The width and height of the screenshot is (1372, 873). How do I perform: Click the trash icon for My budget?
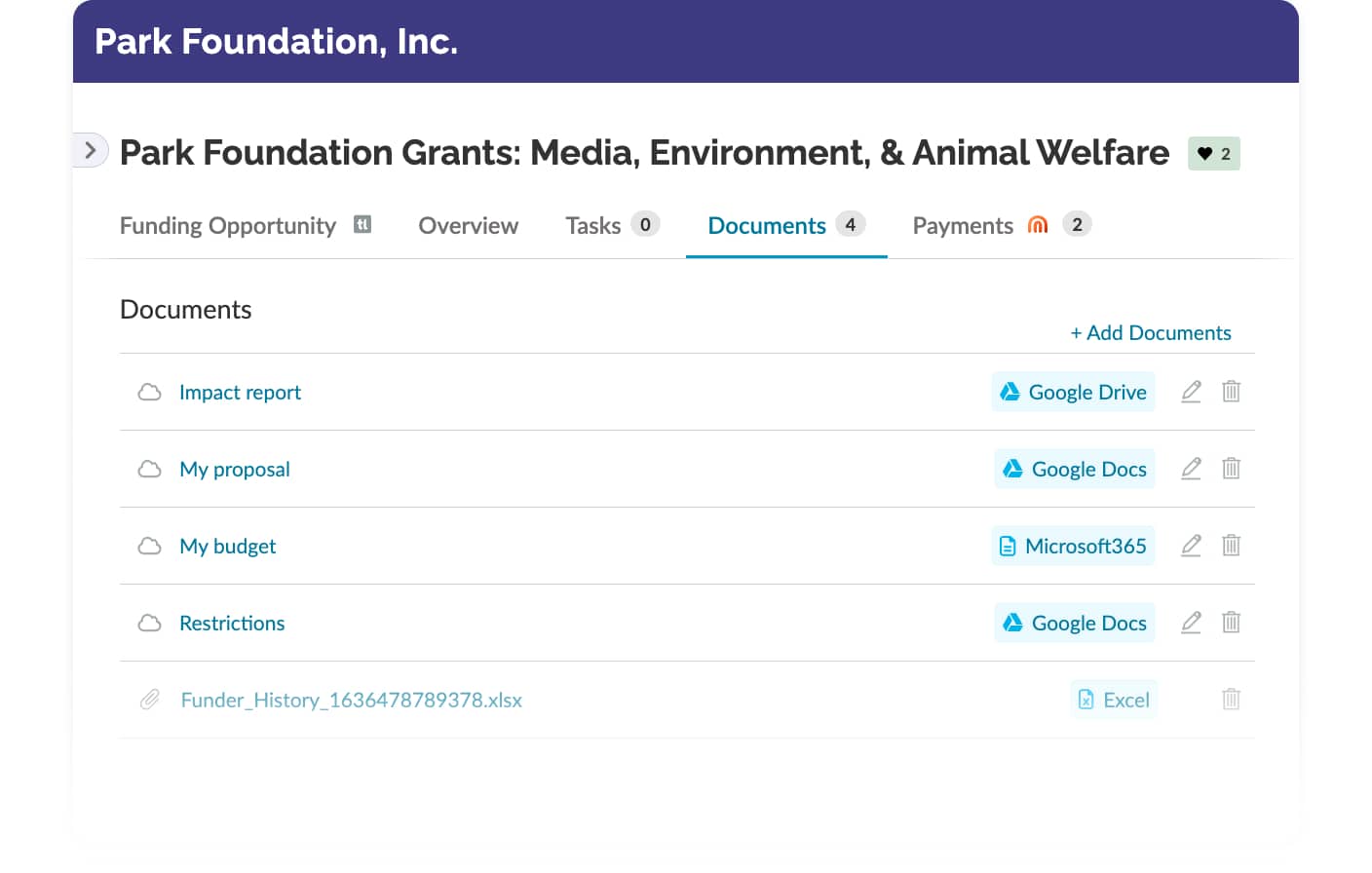[1231, 546]
